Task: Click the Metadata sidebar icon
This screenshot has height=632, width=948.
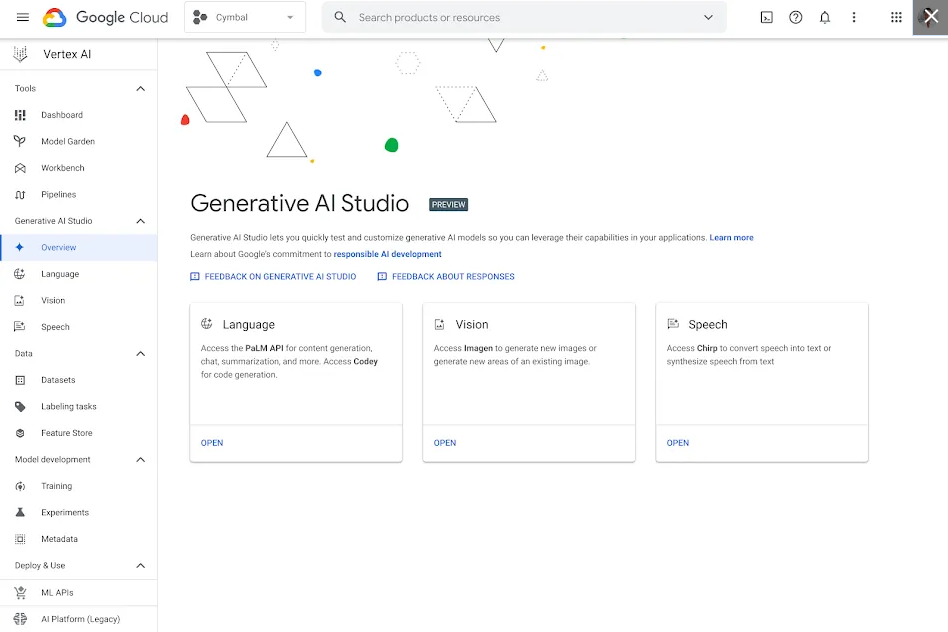Action: click(20, 539)
